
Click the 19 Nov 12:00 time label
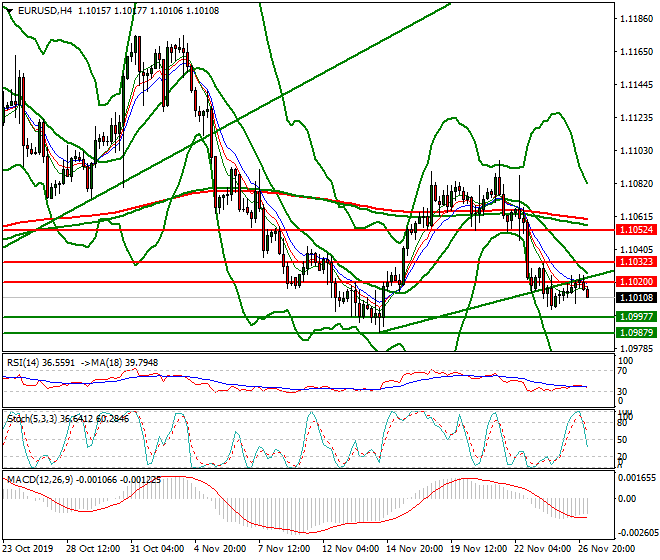click(479, 549)
